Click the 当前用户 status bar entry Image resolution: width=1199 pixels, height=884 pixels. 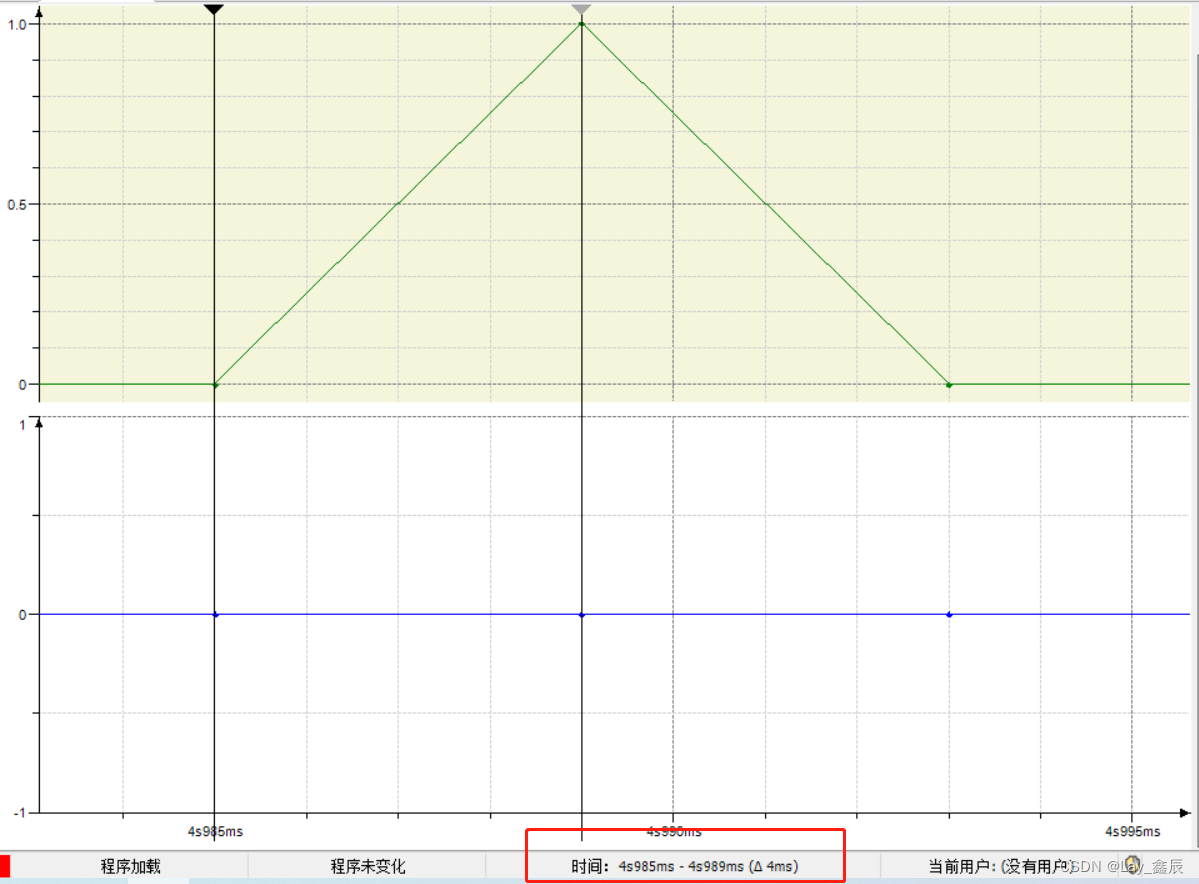(x=1000, y=866)
